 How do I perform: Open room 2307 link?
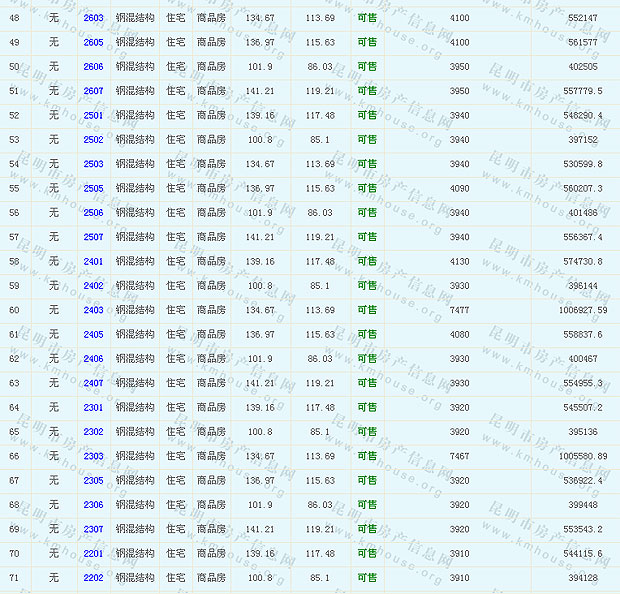coord(93,529)
